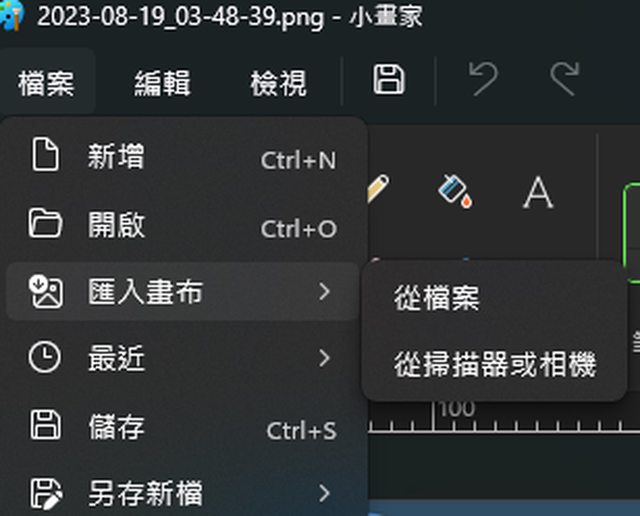Click the clock icon beside 最近
This screenshot has width=640, height=516.
[45, 357]
